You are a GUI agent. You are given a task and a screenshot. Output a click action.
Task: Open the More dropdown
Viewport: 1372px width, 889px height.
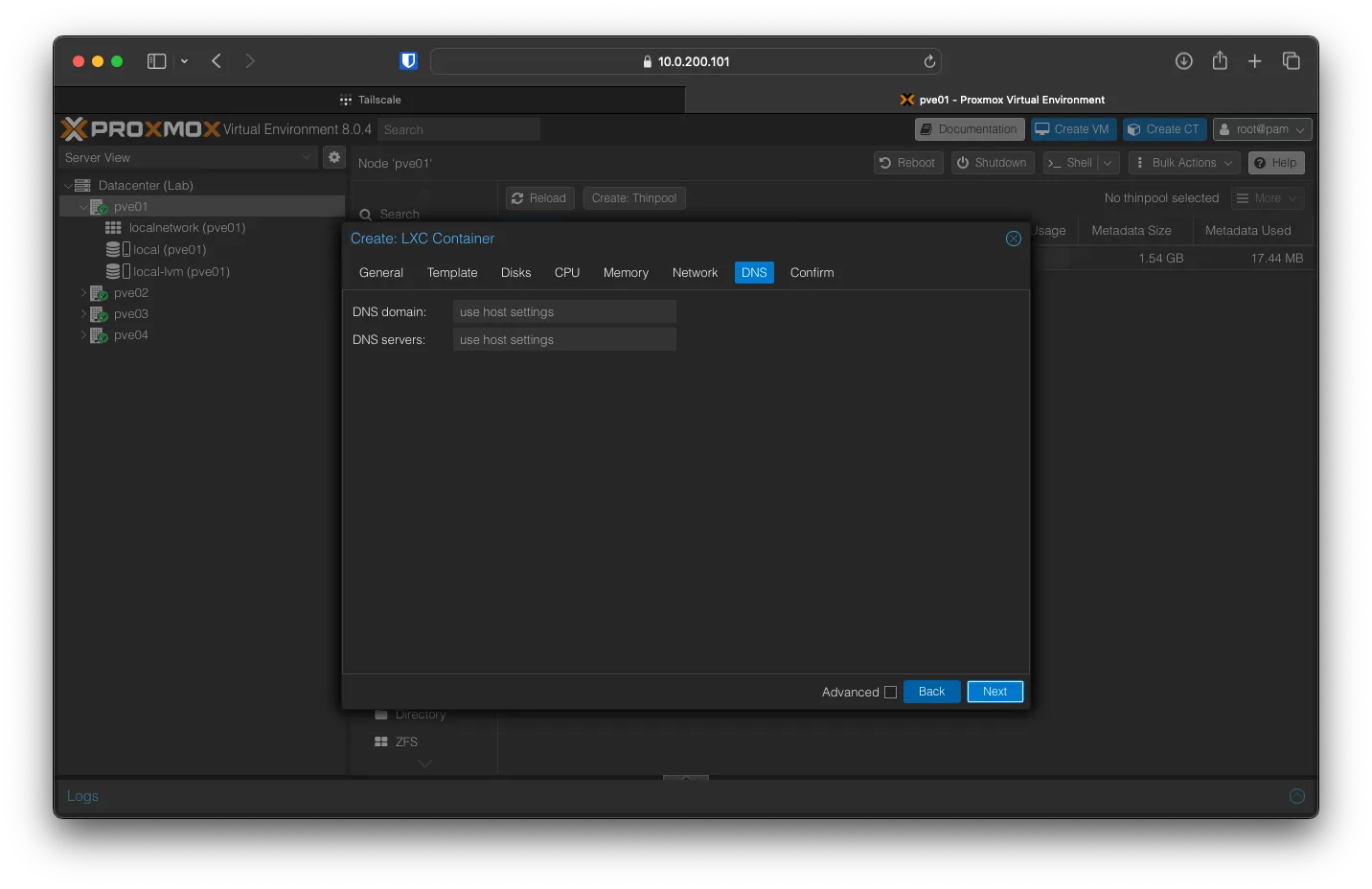point(1267,198)
